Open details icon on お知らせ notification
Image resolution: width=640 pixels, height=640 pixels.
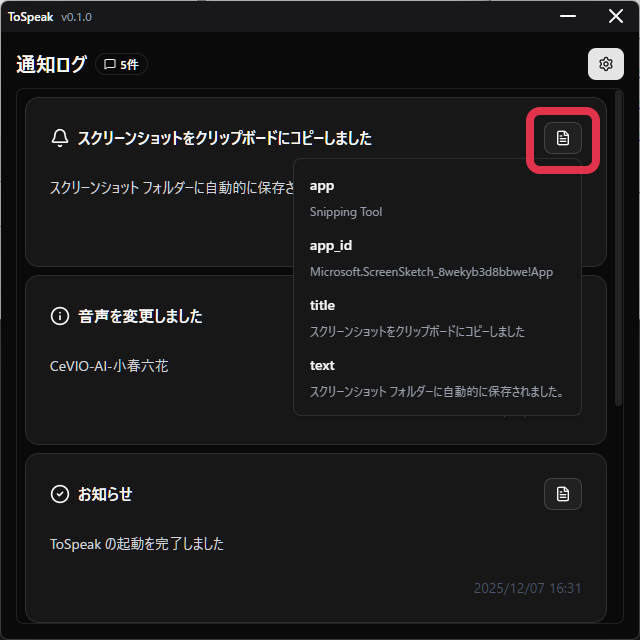(x=562, y=494)
